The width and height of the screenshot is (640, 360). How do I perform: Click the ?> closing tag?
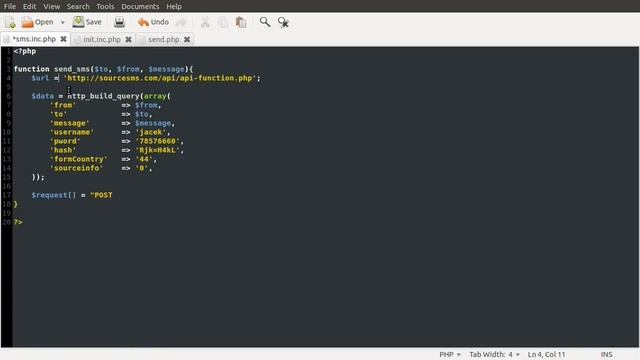(x=18, y=222)
